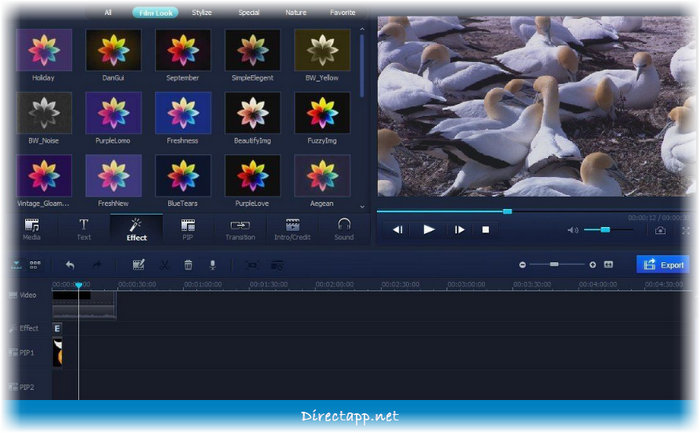Click the 00:03:00:00 ruler mark
700x433 pixels.
point(466,284)
